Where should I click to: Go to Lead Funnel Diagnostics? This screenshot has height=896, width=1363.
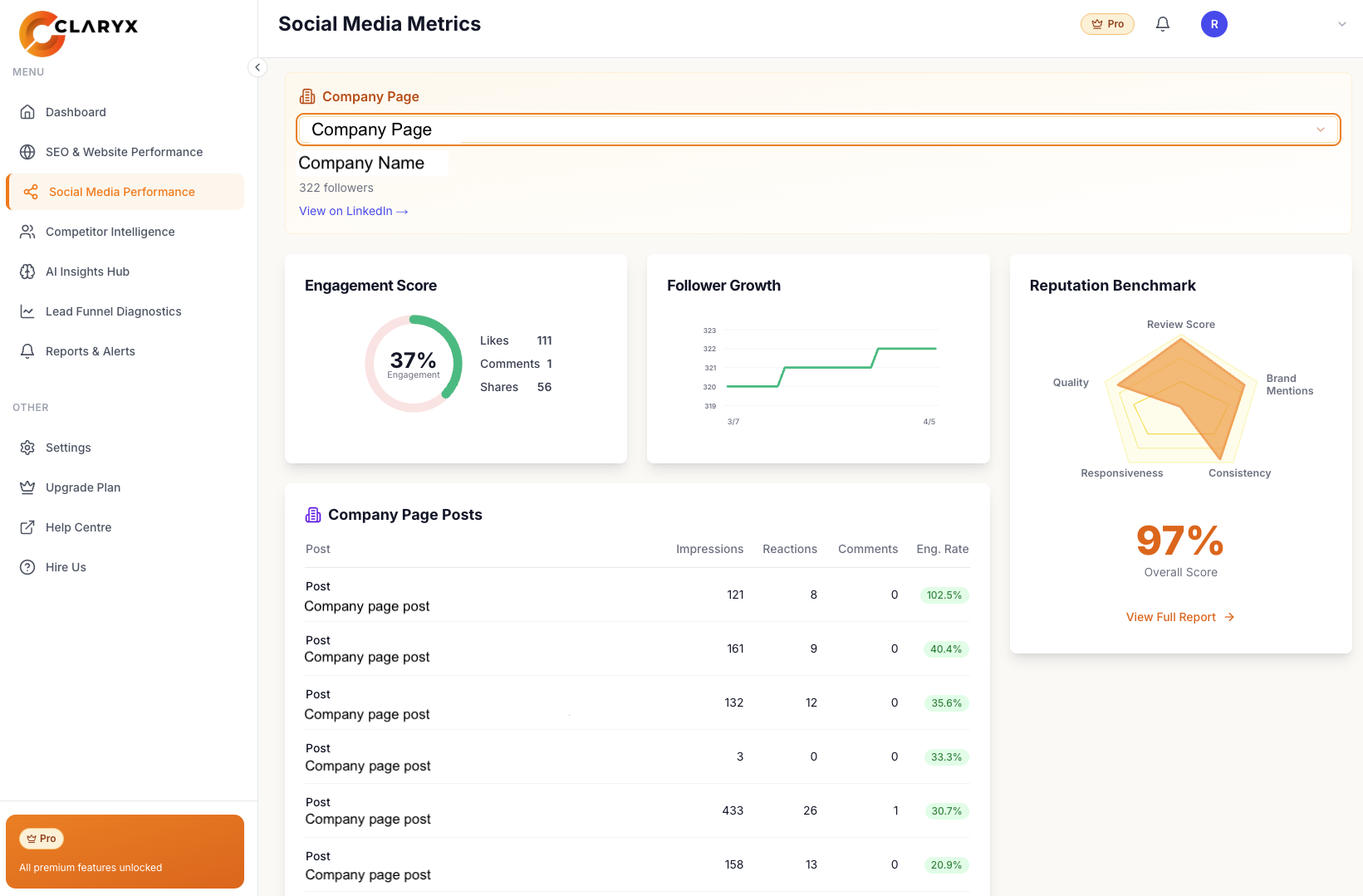(x=113, y=311)
